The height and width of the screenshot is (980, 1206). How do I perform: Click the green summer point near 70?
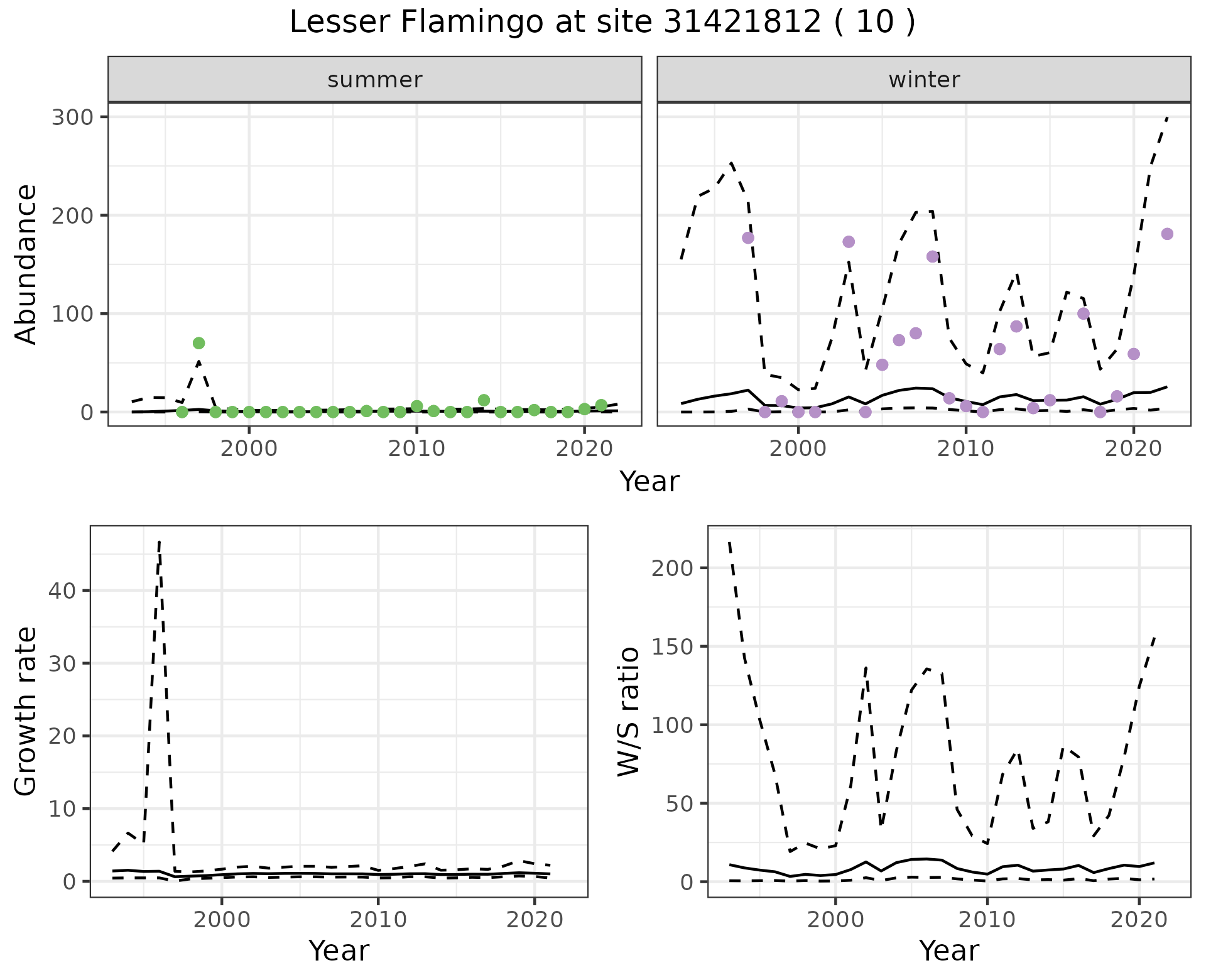coord(199,343)
